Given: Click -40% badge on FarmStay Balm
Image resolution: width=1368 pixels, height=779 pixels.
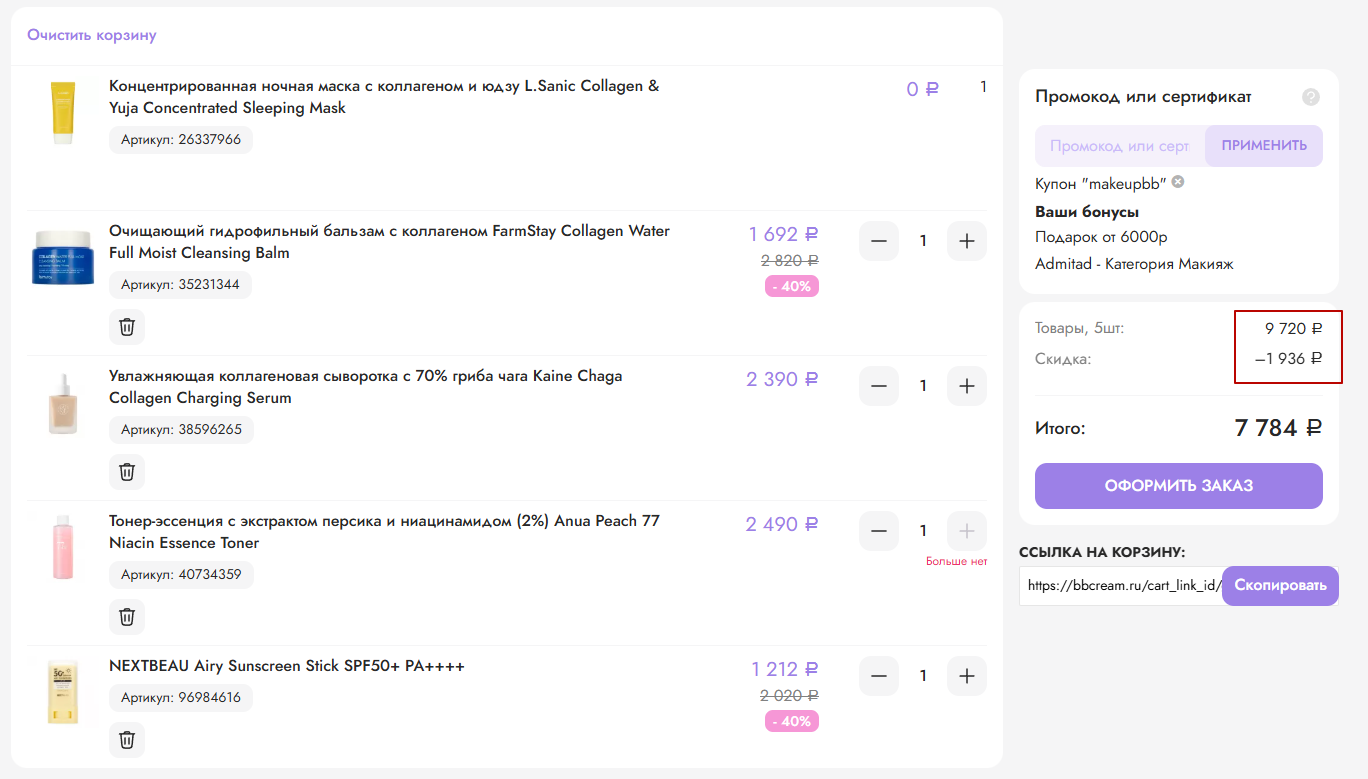Looking at the screenshot, I should coord(792,286).
